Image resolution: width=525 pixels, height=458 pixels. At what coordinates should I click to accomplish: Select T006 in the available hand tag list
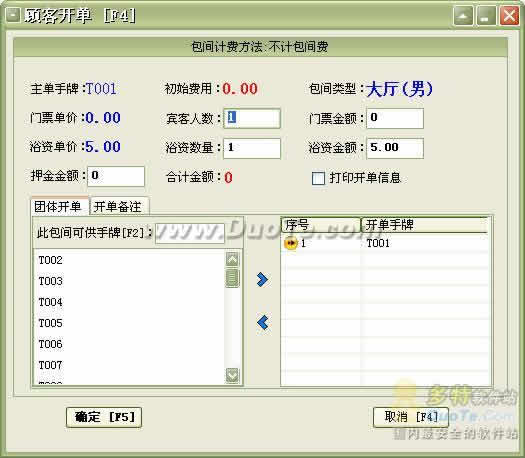click(x=51, y=344)
